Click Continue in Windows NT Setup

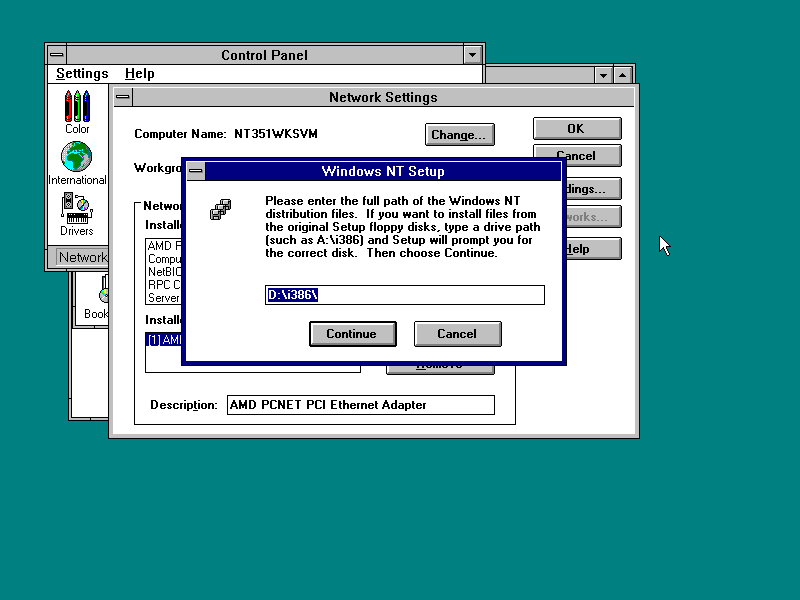pos(353,334)
